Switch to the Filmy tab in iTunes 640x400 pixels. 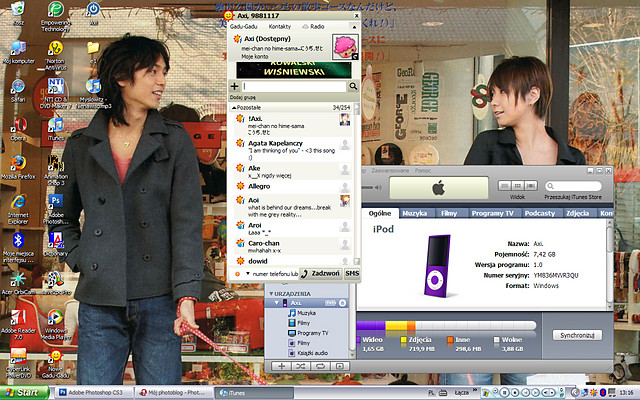point(449,213)
